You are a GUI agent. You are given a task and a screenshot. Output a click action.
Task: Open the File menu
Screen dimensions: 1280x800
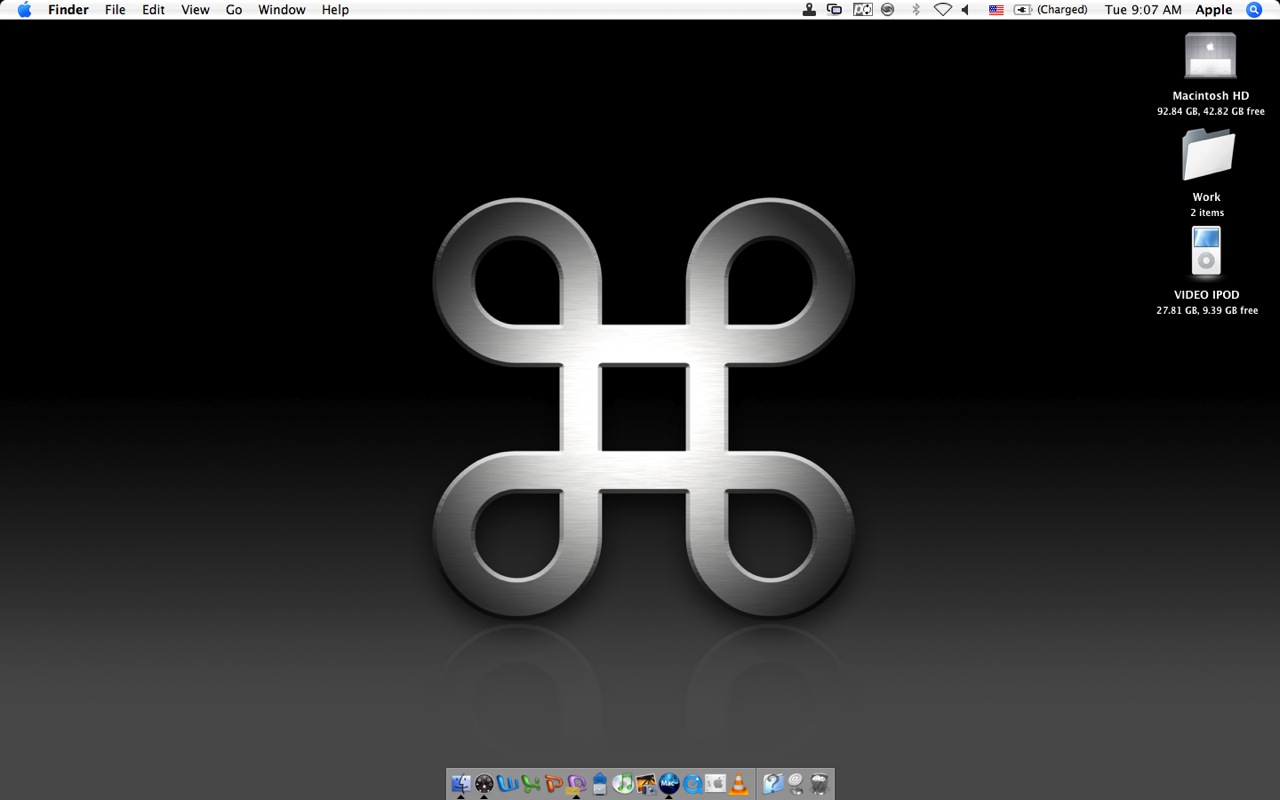pyautogui.click(x=115, y=10)
